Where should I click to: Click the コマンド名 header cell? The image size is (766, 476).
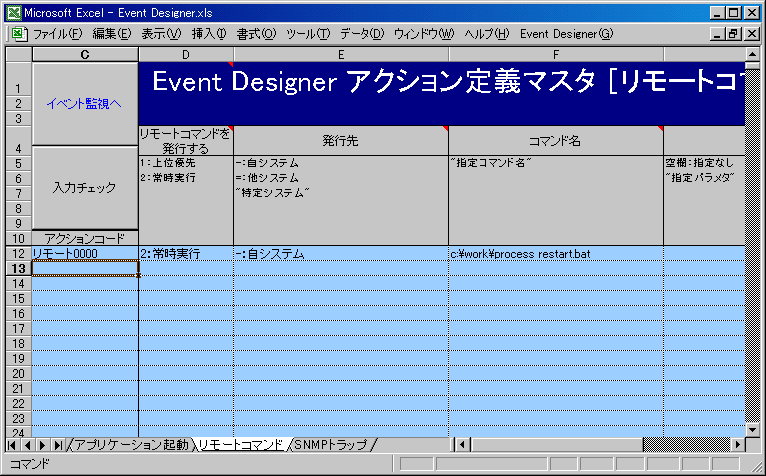click(x=556, y=141)
